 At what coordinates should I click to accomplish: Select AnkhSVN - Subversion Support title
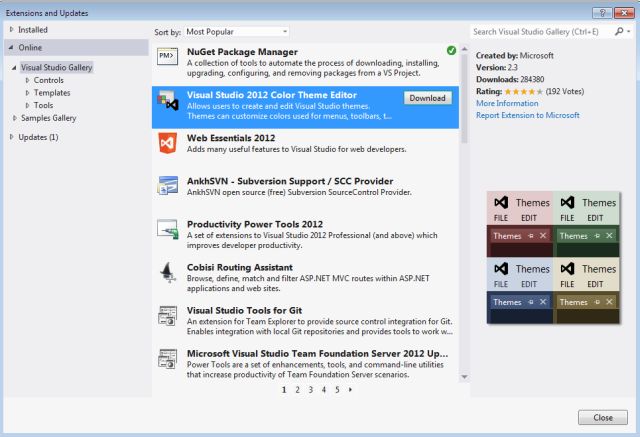(x=290, y=181)
